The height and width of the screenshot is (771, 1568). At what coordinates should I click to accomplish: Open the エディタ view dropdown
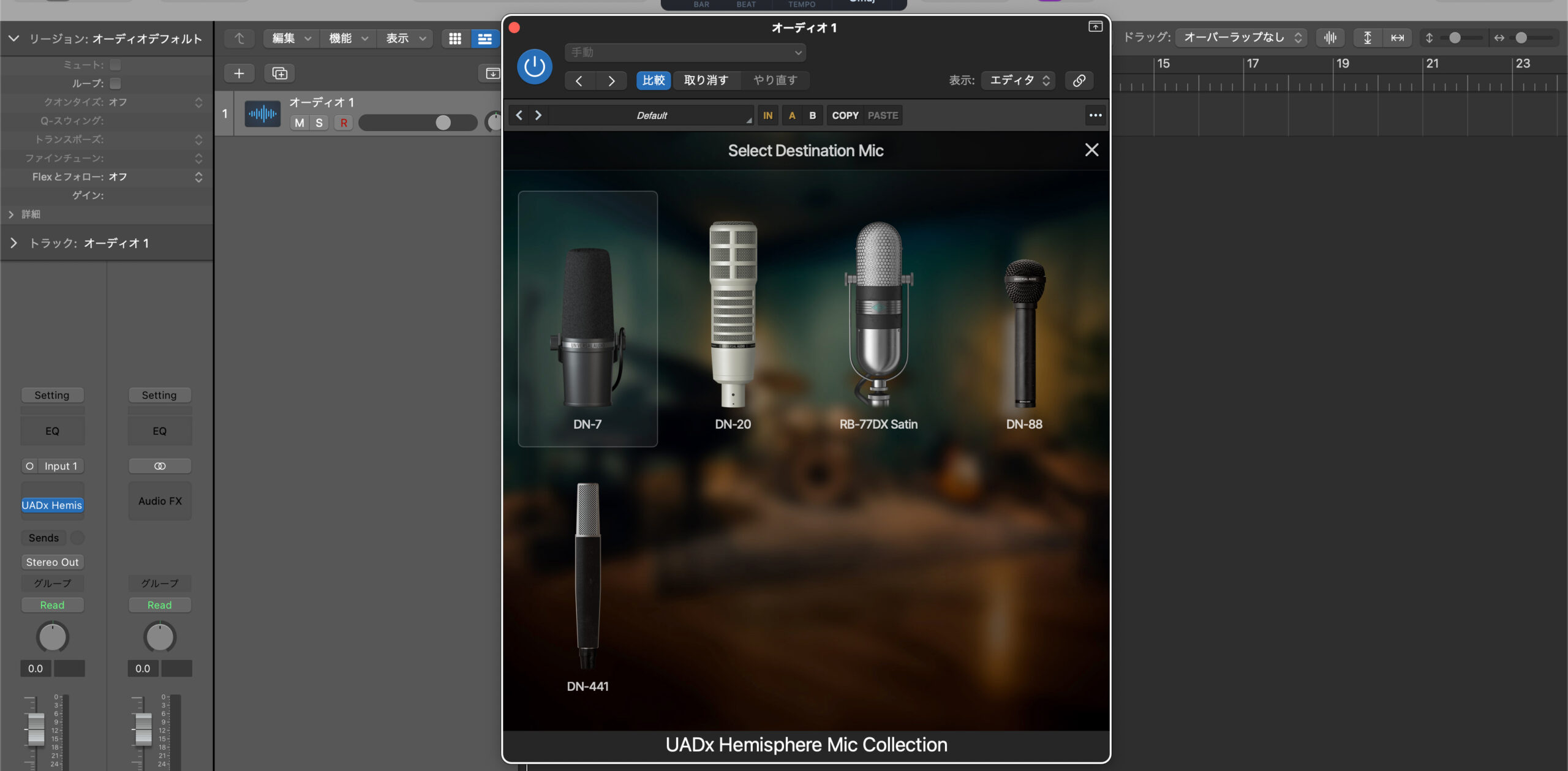1018,80
